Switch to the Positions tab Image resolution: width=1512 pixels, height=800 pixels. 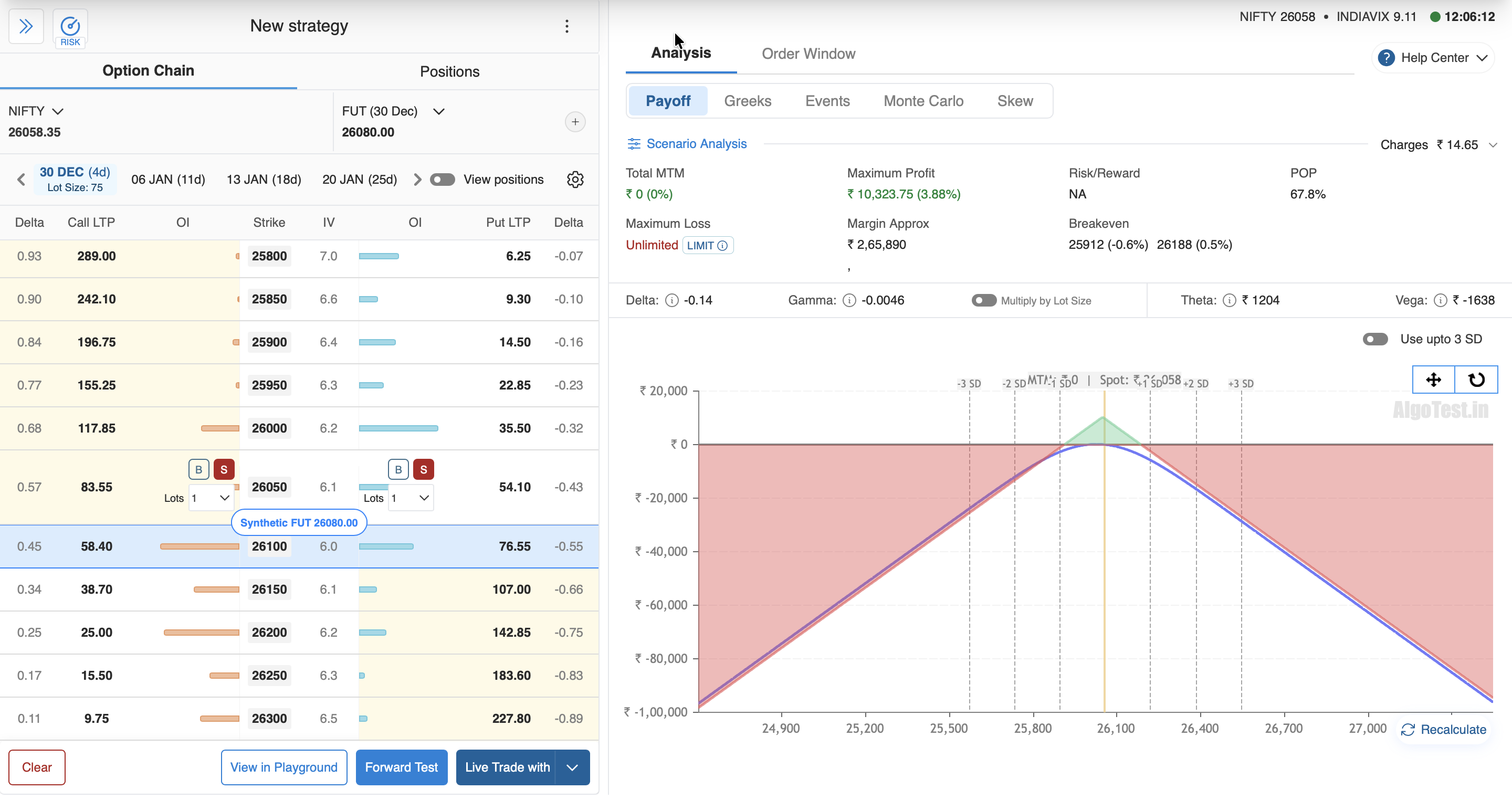point(449,71)
